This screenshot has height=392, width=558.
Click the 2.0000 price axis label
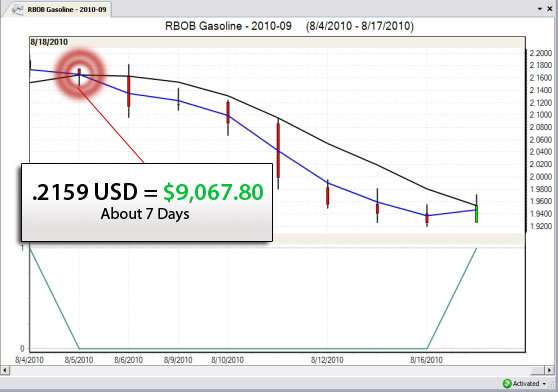(541, 177)
